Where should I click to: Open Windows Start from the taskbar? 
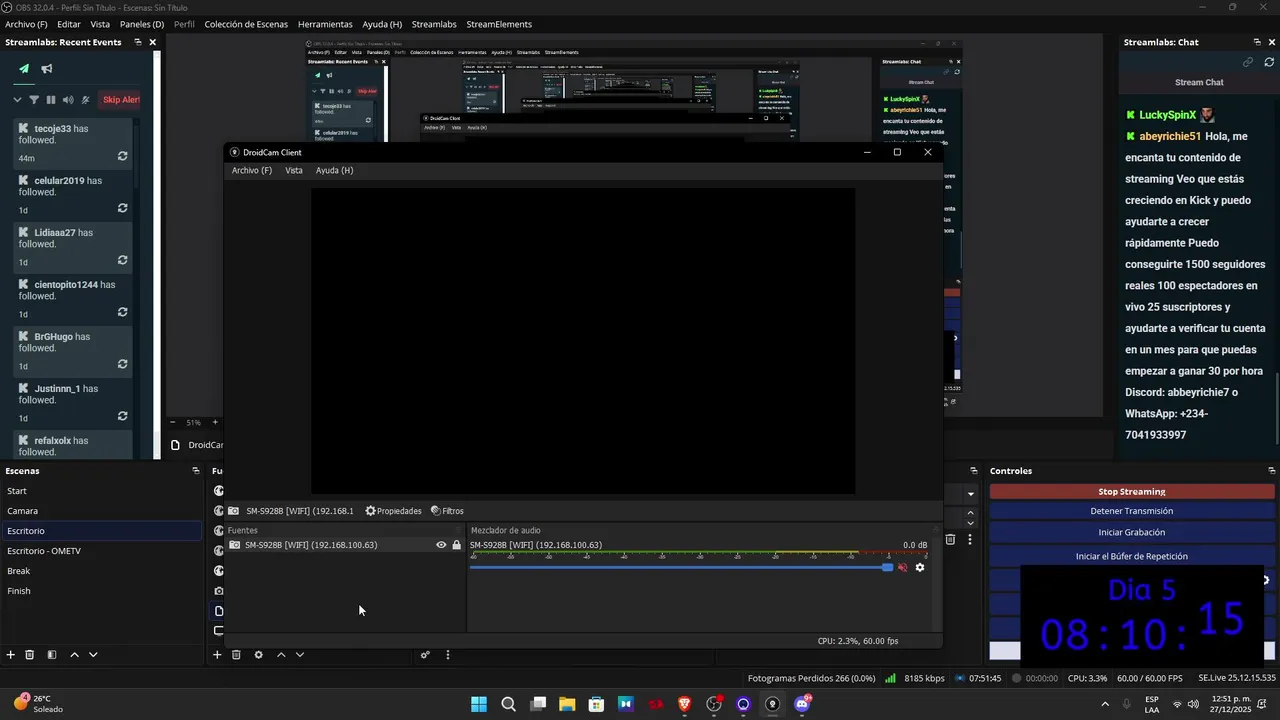[x=479, y=704]
